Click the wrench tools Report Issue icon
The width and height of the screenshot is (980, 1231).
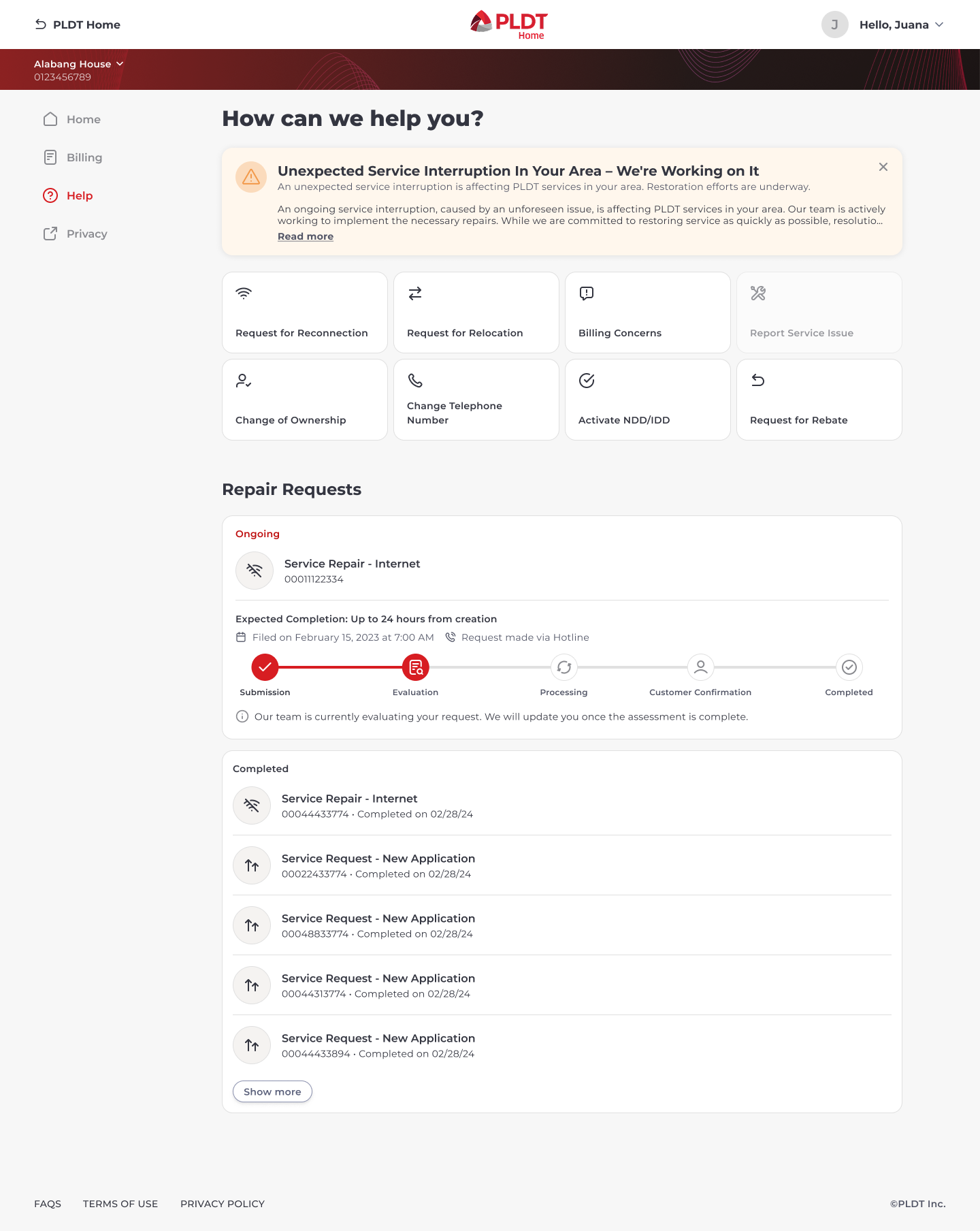758,293
